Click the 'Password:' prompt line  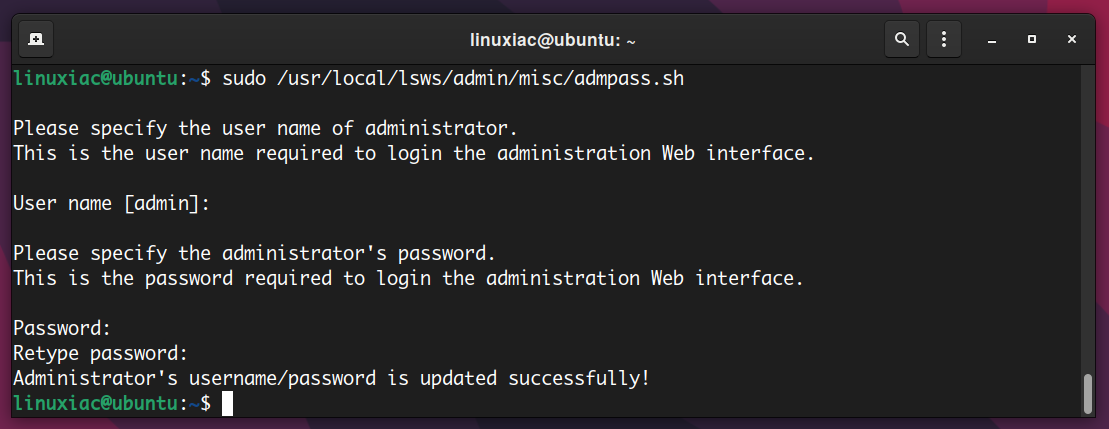62,328
